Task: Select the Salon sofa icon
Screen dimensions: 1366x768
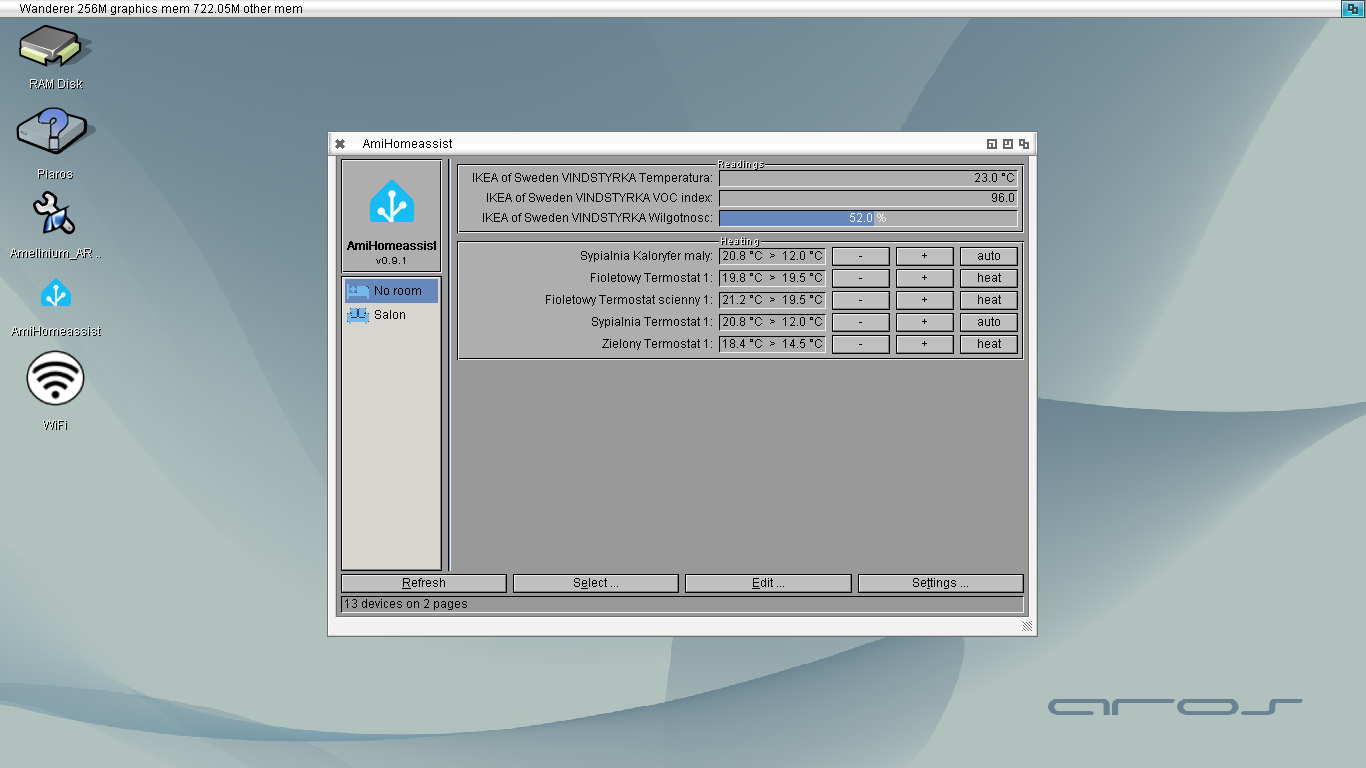Action: click(358, 315)
